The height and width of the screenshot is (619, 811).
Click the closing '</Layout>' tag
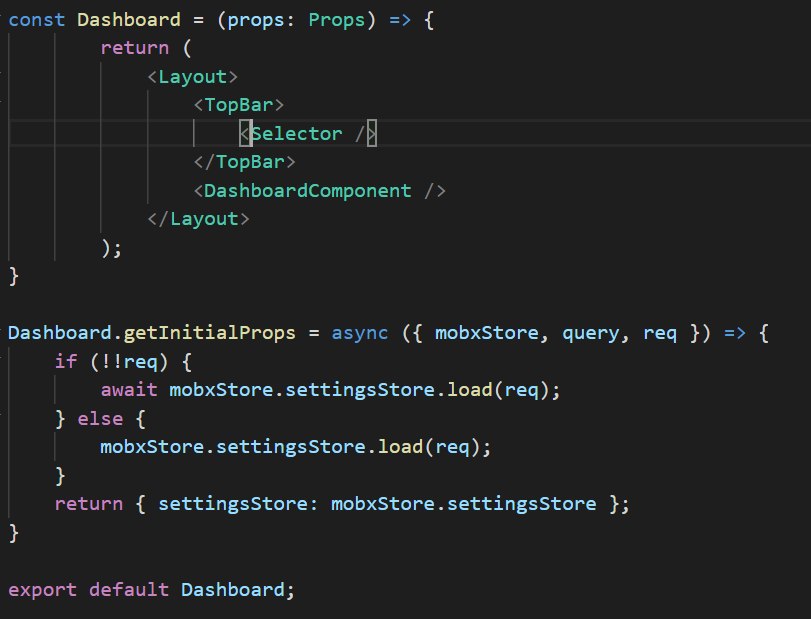198,219
